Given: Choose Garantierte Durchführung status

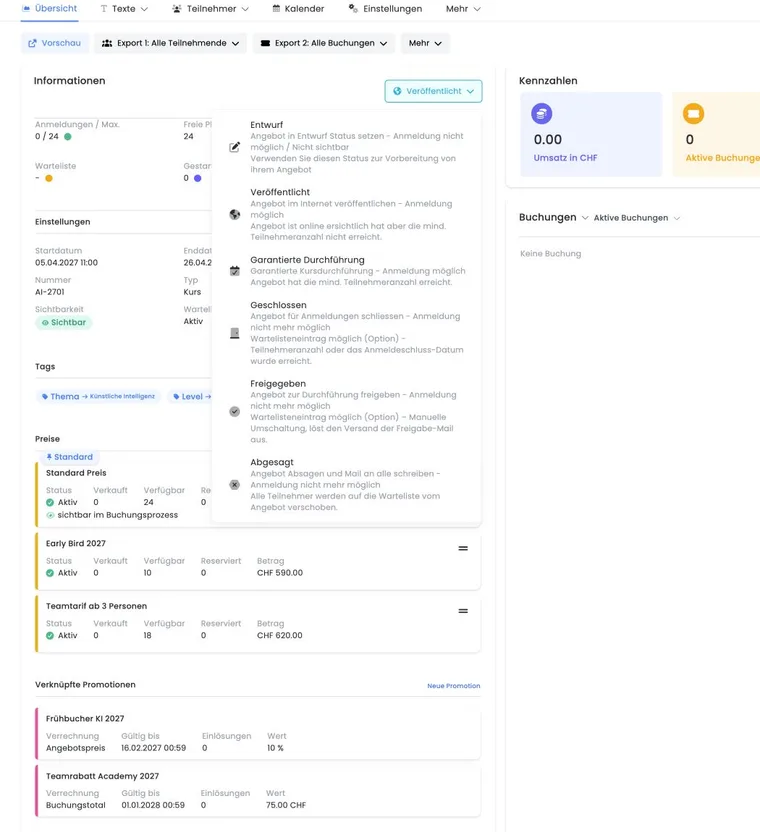Looking at the screenshot, I should pos(347,271).
